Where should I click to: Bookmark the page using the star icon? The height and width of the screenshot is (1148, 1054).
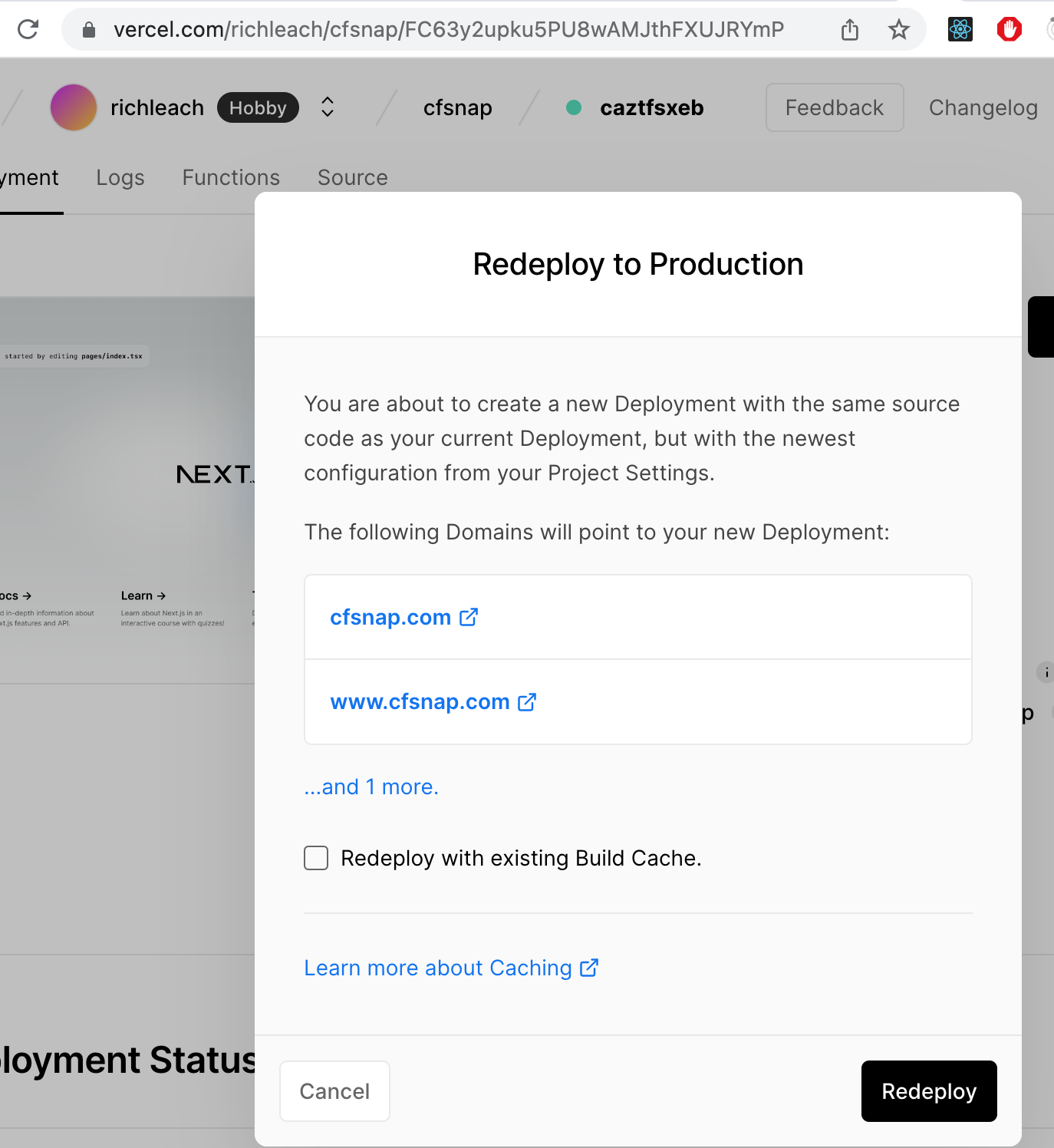tap(898, 29)
